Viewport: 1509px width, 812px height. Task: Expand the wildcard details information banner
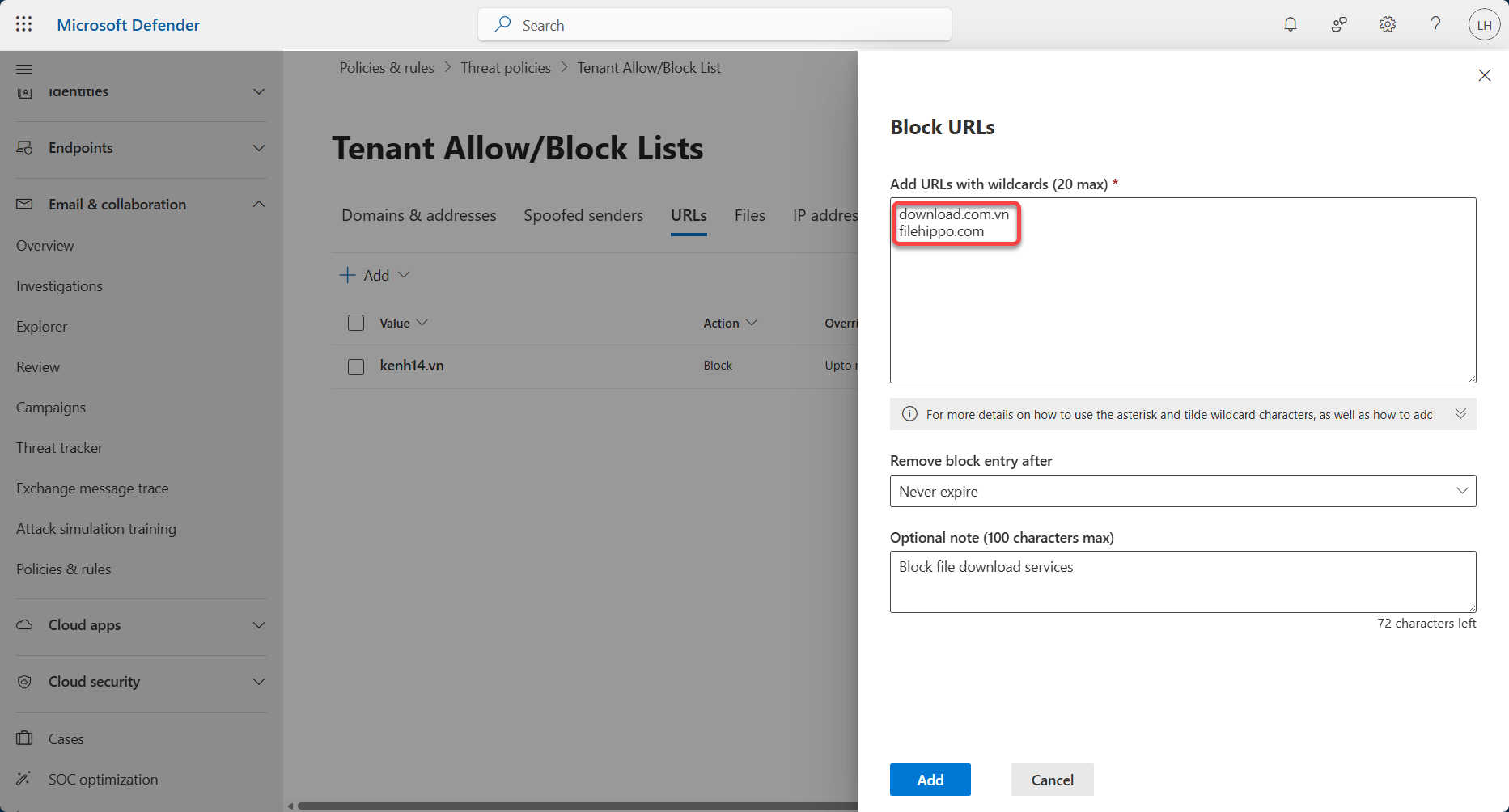(1460, 414)
